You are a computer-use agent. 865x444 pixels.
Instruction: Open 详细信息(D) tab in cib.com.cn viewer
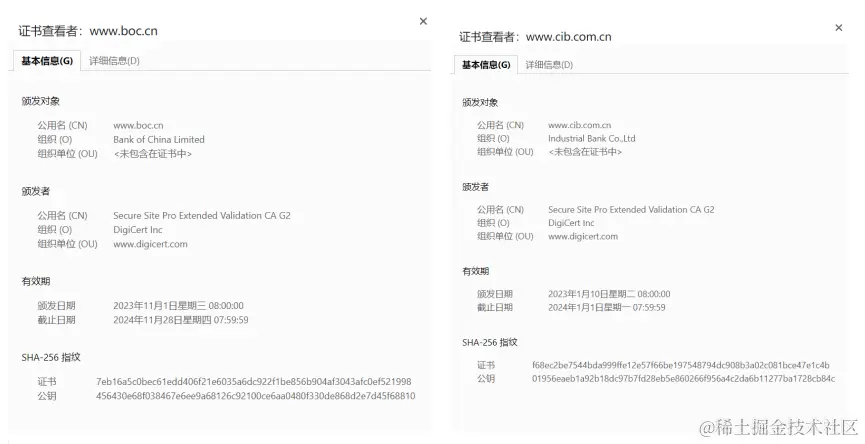[549, 65]
